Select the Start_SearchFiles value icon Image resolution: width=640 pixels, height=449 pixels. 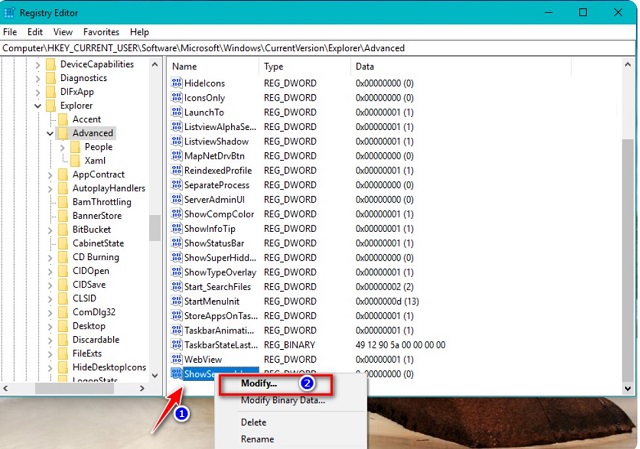pos(176,287)
